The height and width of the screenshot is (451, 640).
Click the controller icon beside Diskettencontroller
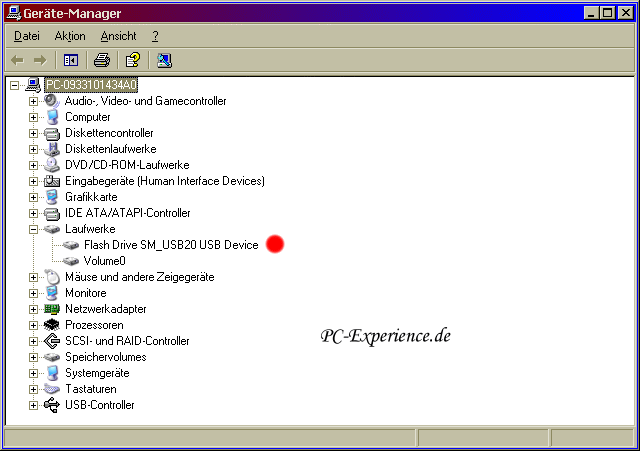pos(52,133)
